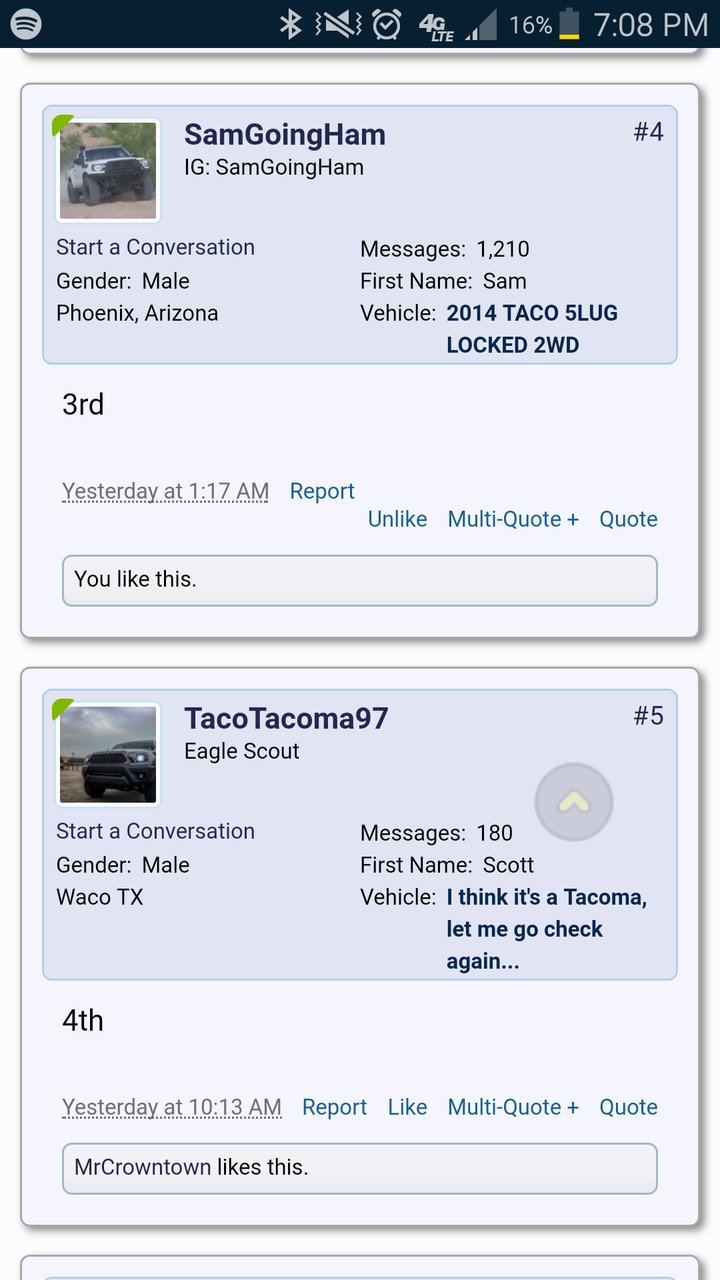Like TacoTacoma97's post
This screenshot has width=720, height=1280.
[x=407, y=1107]
